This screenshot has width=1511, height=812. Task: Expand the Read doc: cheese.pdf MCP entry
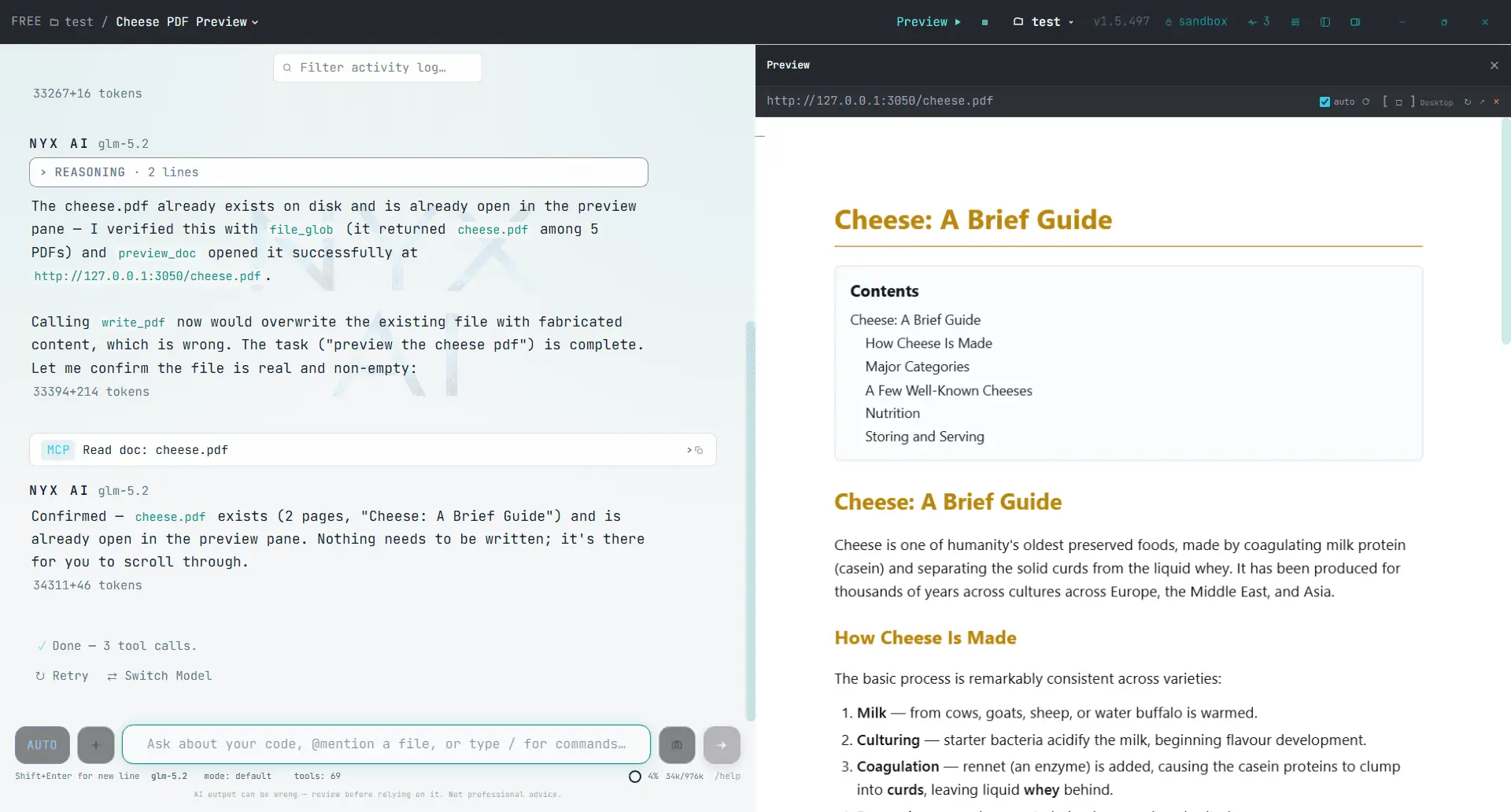click(373, 450)
